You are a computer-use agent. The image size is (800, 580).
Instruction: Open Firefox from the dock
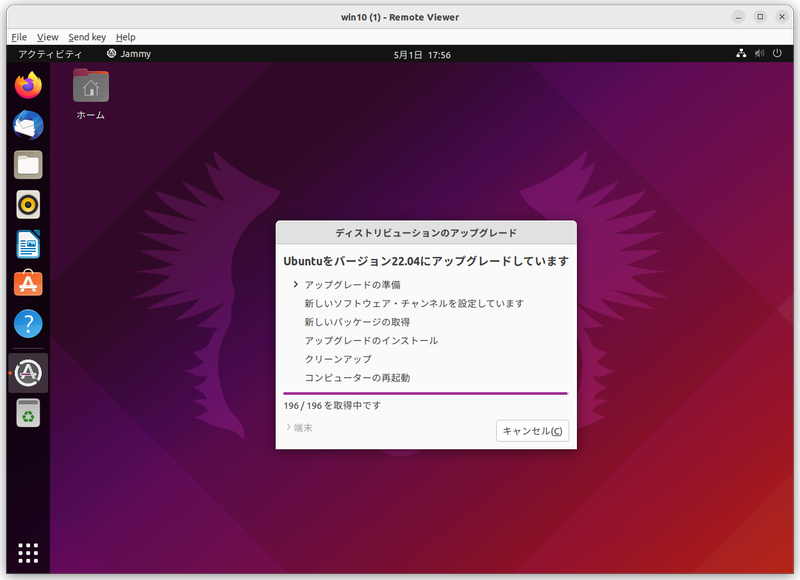point(26,86)
